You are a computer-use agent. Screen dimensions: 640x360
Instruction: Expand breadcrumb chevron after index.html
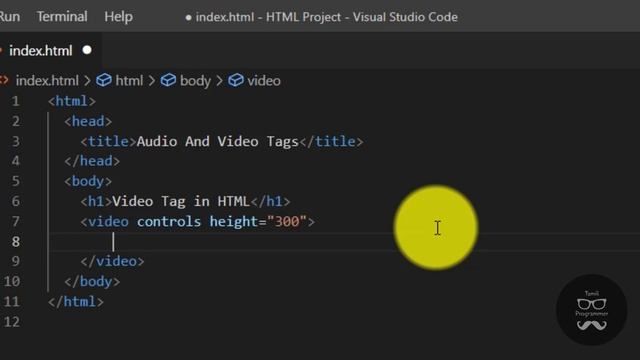(87, 80)
